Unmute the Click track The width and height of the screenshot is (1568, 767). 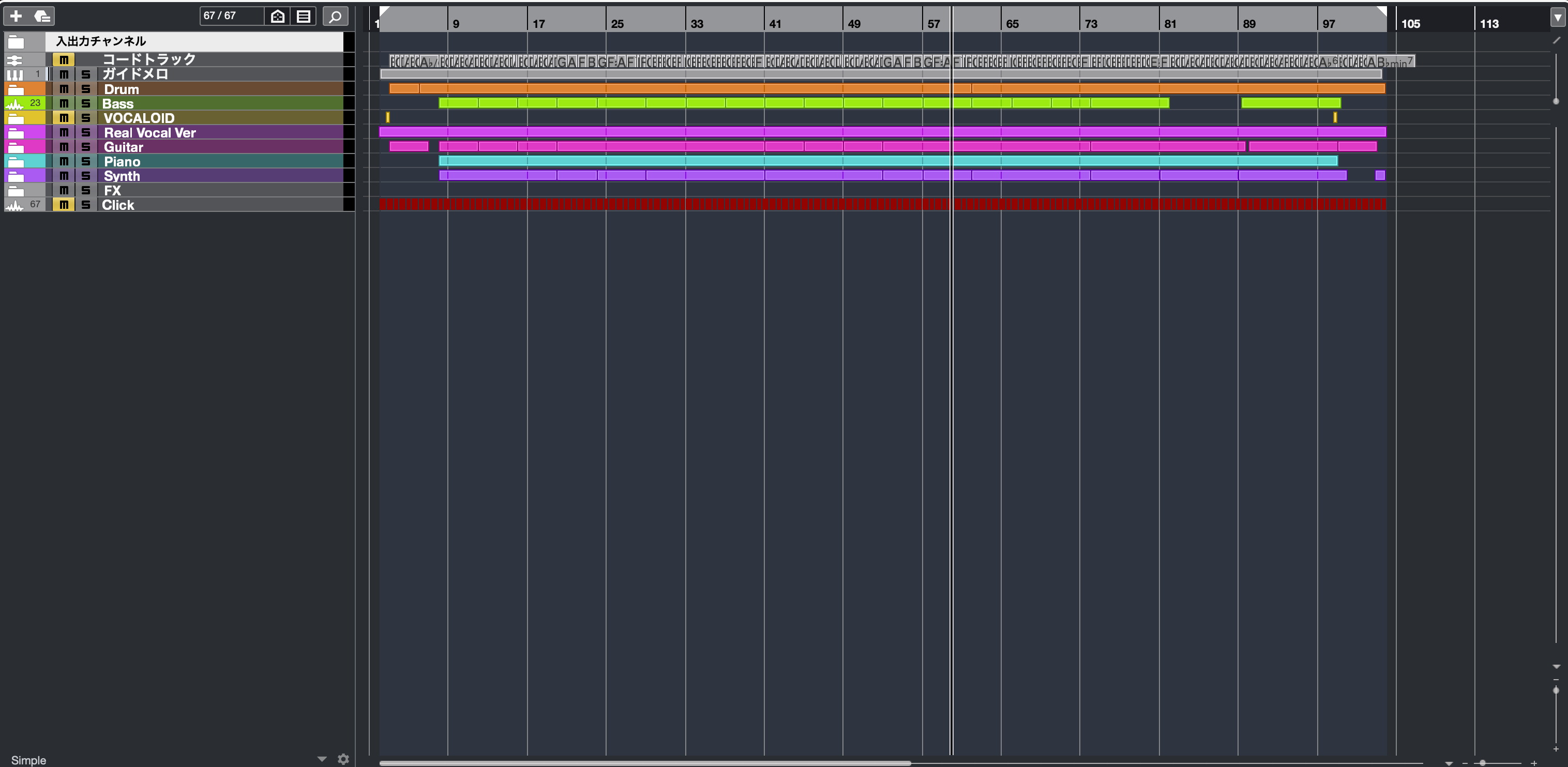pyautogui.click(x=63, y=205)
